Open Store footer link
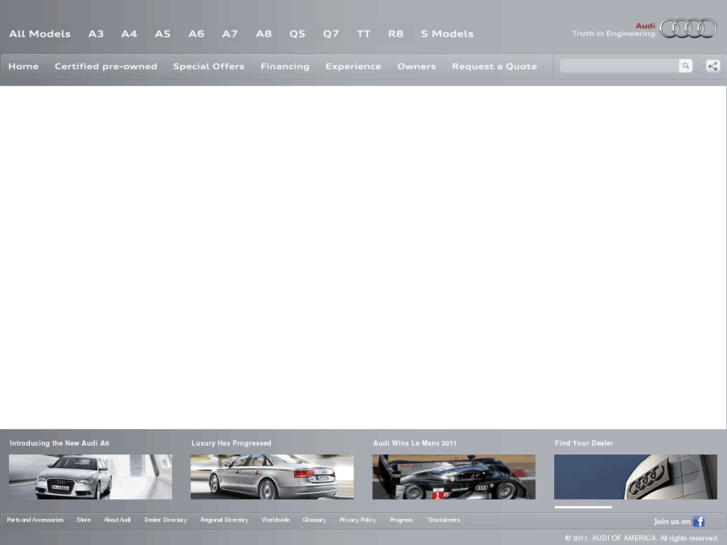 point(83,520)
